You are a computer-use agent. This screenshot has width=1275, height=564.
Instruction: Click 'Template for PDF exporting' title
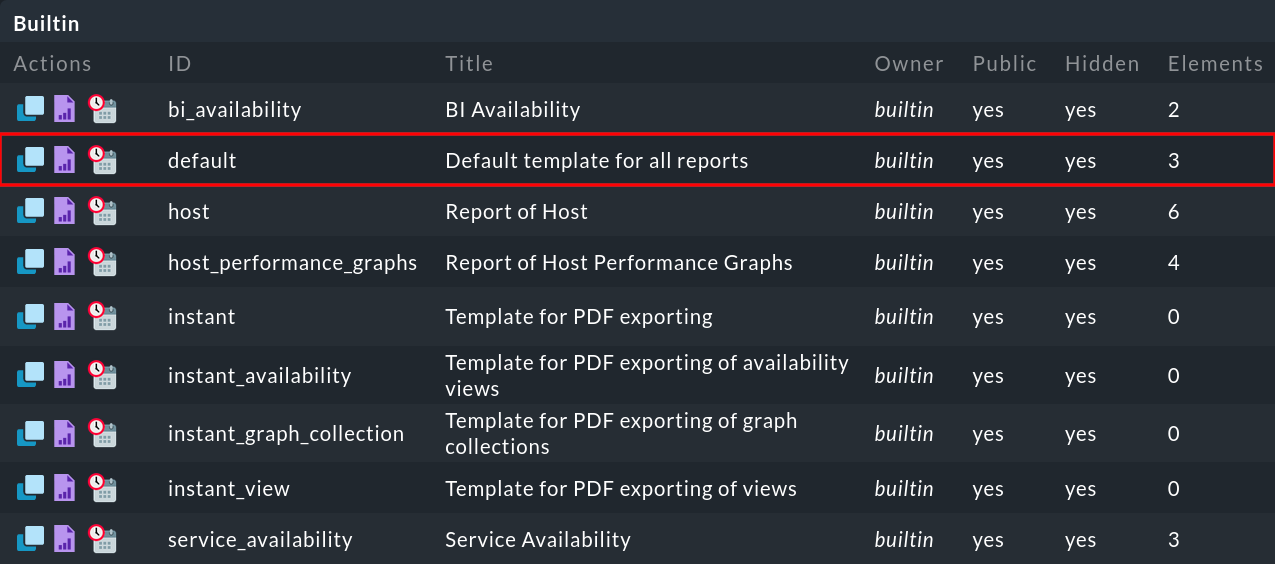(579, 317)
